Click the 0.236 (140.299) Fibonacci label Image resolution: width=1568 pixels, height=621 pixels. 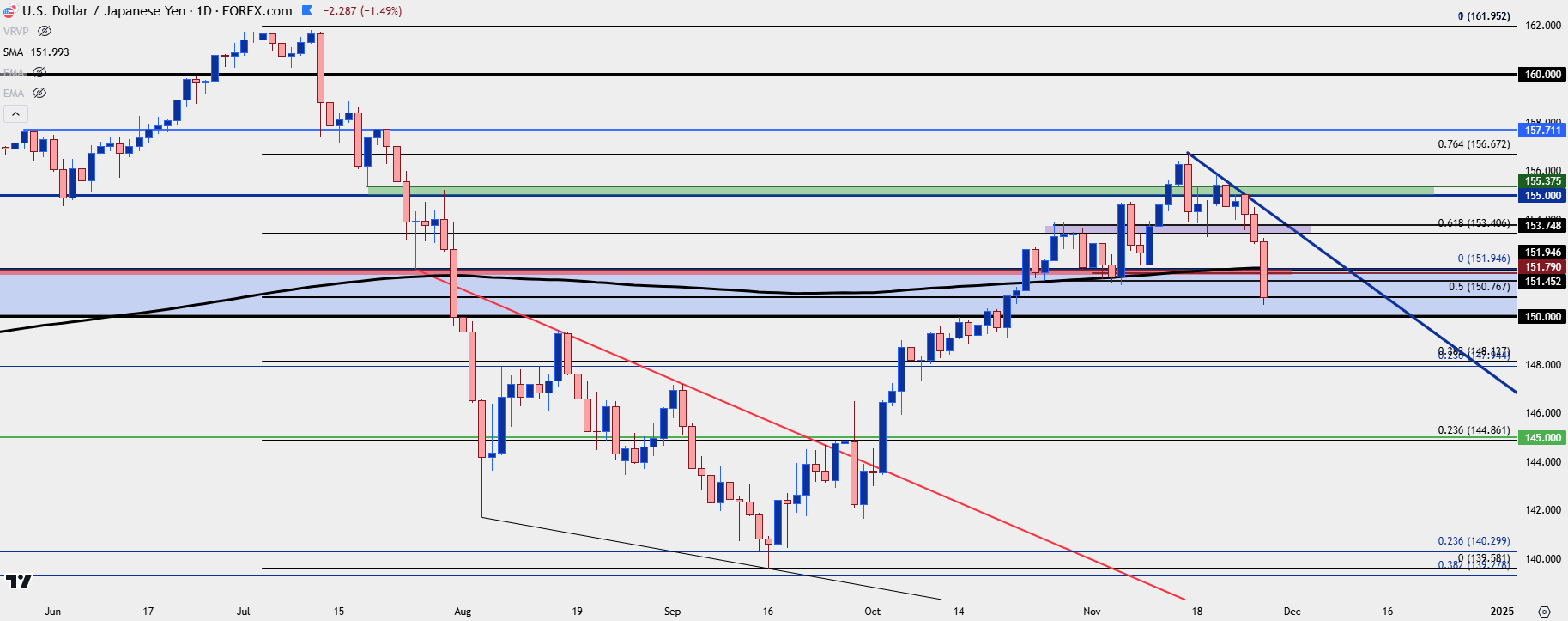1474,541
